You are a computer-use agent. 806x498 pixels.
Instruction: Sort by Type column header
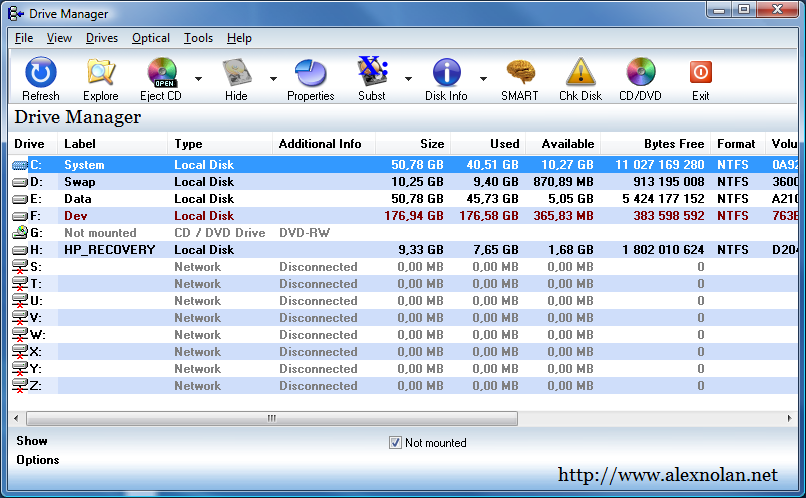click(220, 144)
